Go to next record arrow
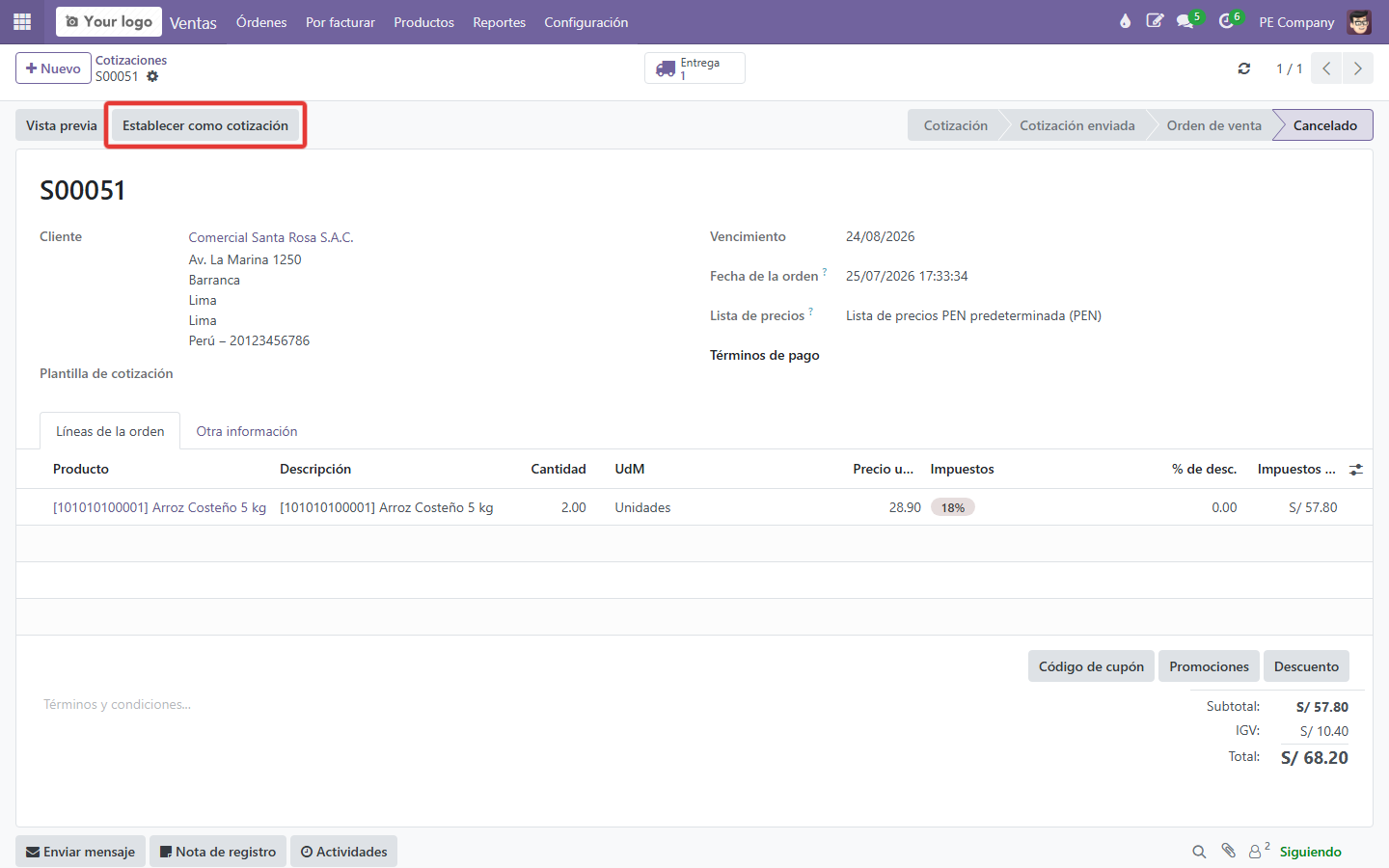 (x=1358, y=68)
